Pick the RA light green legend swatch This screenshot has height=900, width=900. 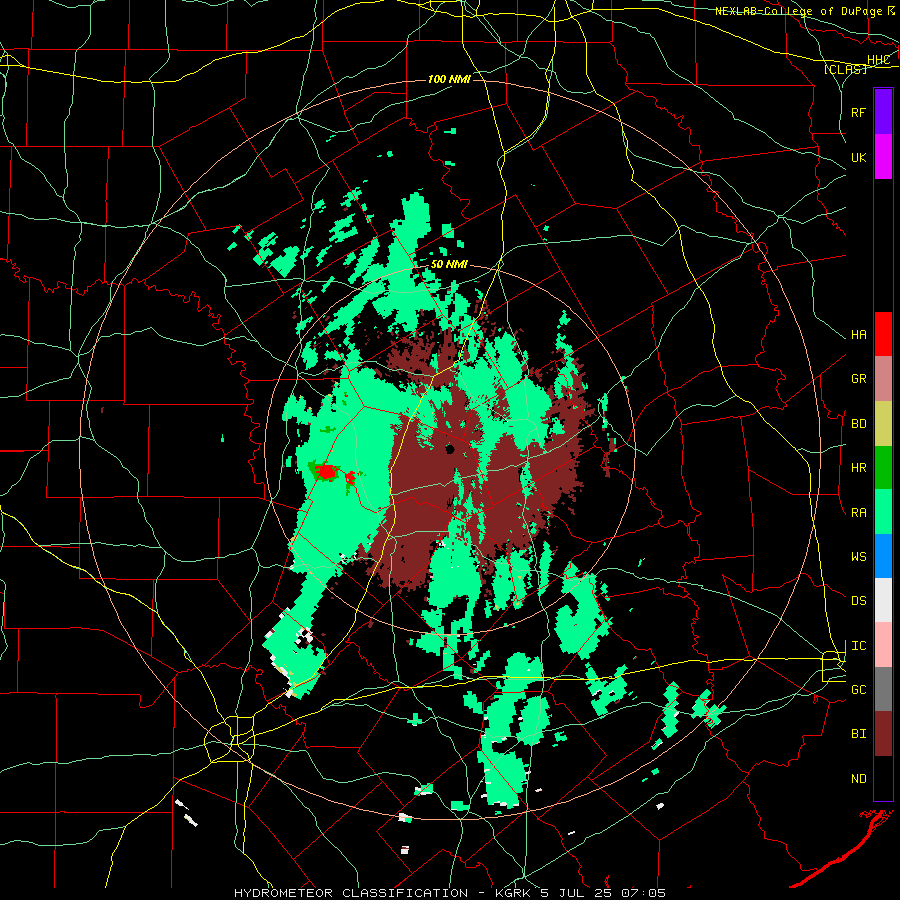[883, 512]
